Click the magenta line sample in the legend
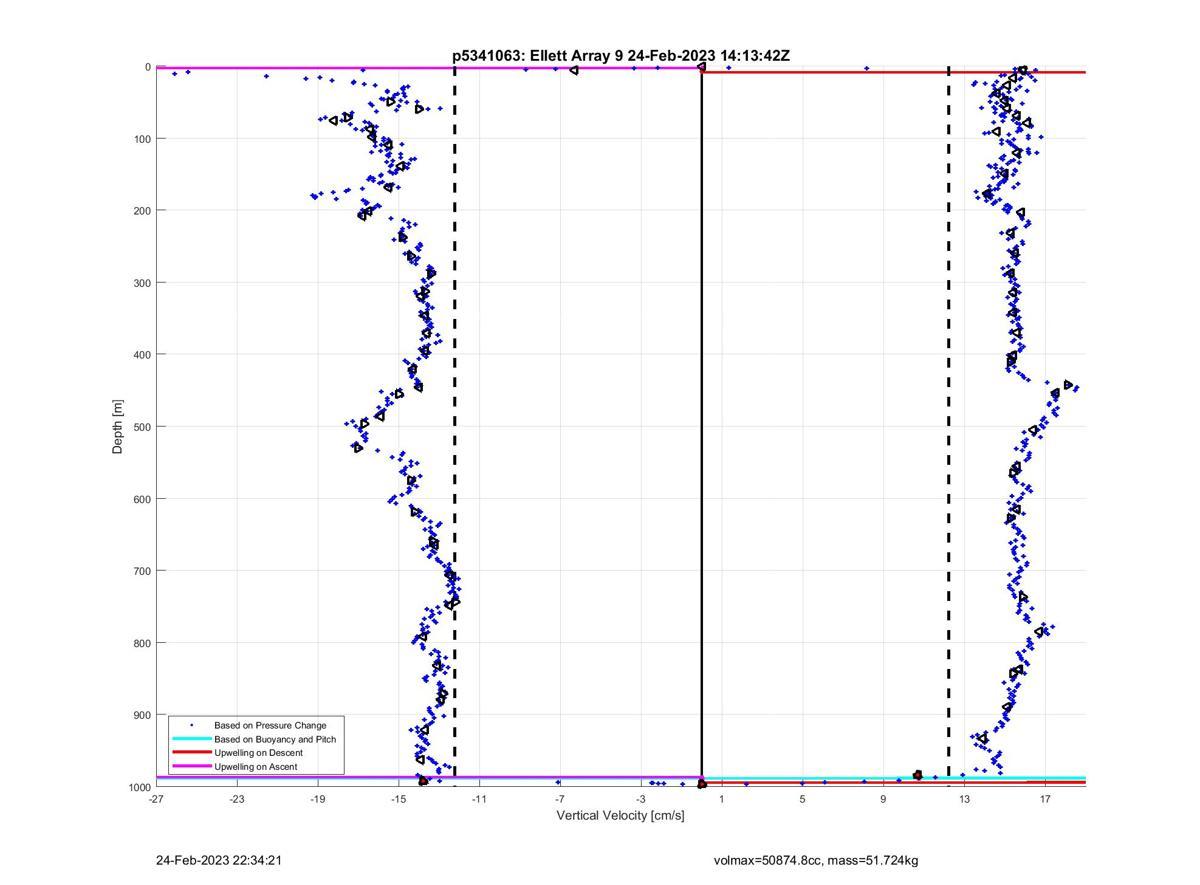1200x885 pixels. 191,767
